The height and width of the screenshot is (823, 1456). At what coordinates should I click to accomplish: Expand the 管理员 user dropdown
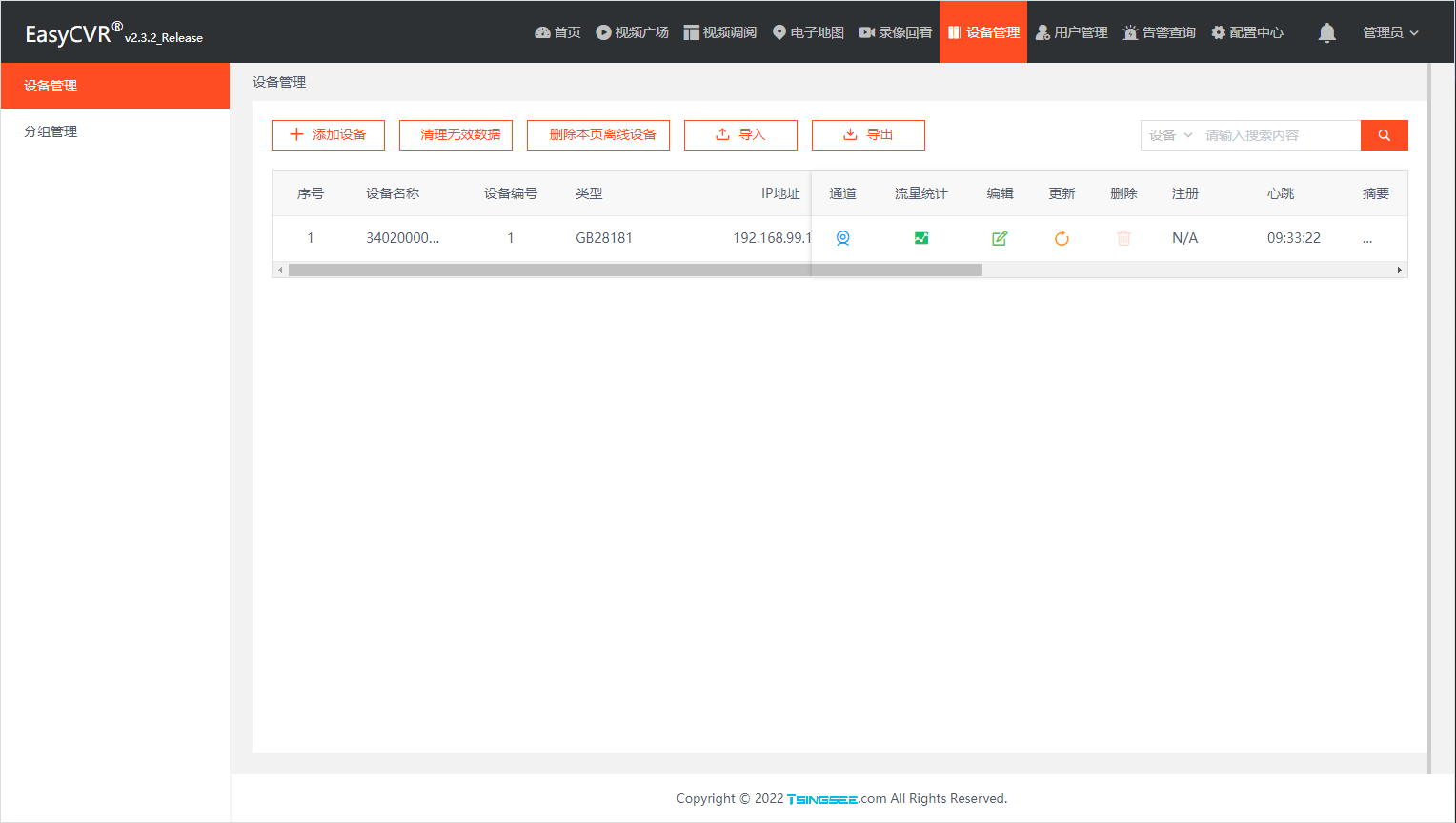click(1390, 32)
